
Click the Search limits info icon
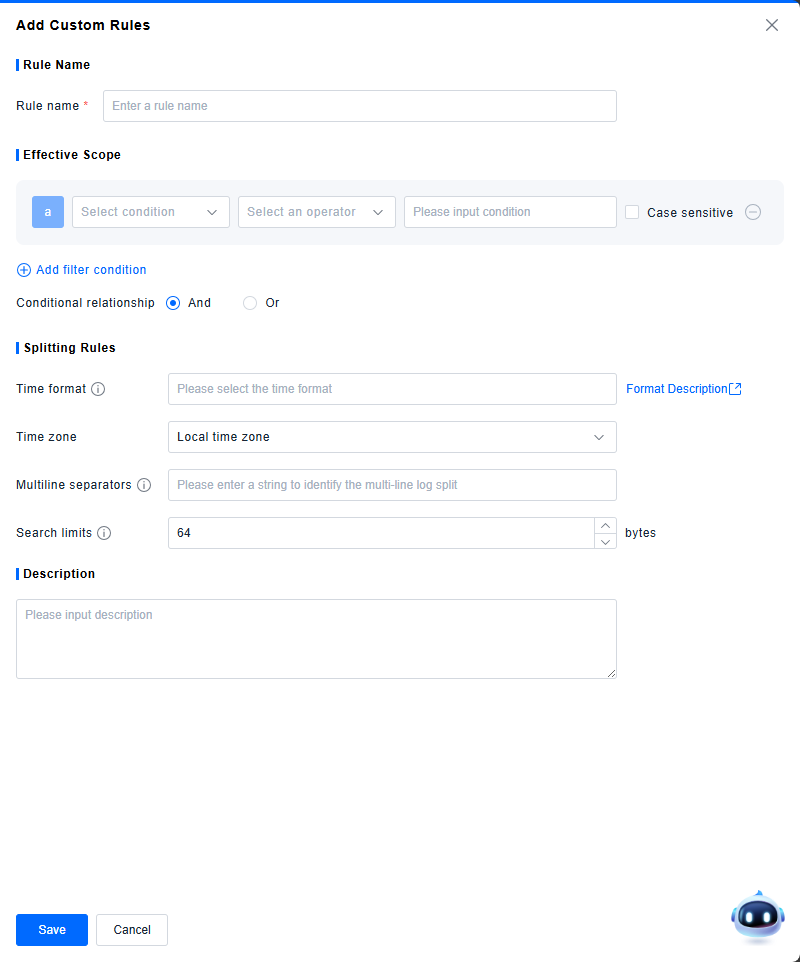(104, 533)
